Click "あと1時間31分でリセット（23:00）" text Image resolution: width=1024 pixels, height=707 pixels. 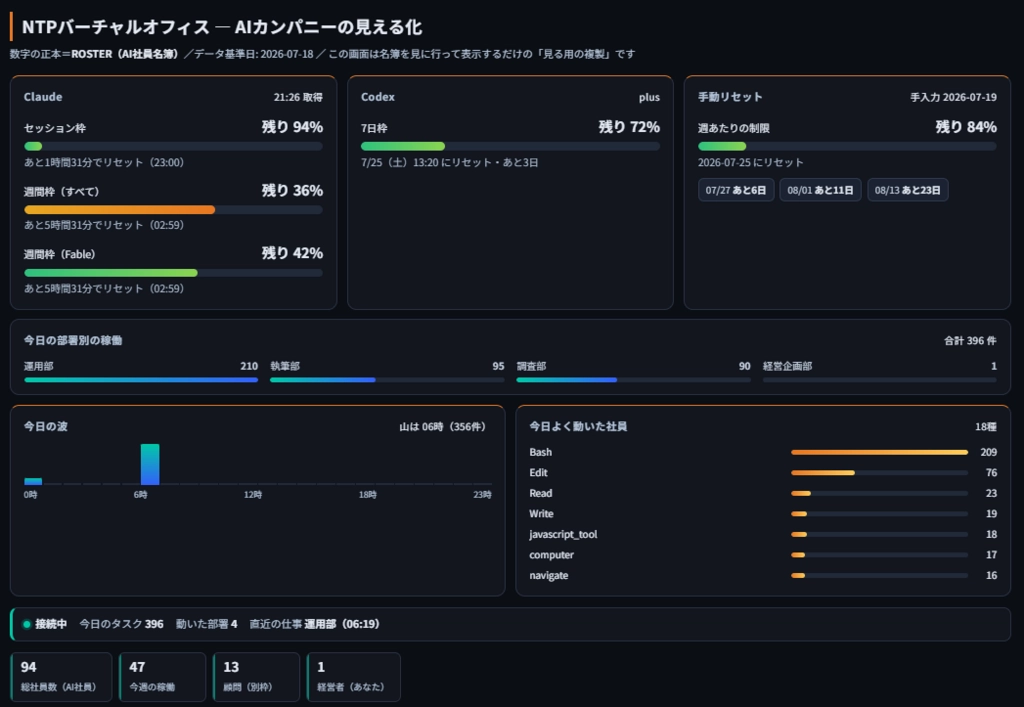pyautogui.click(x=104, y=163)
